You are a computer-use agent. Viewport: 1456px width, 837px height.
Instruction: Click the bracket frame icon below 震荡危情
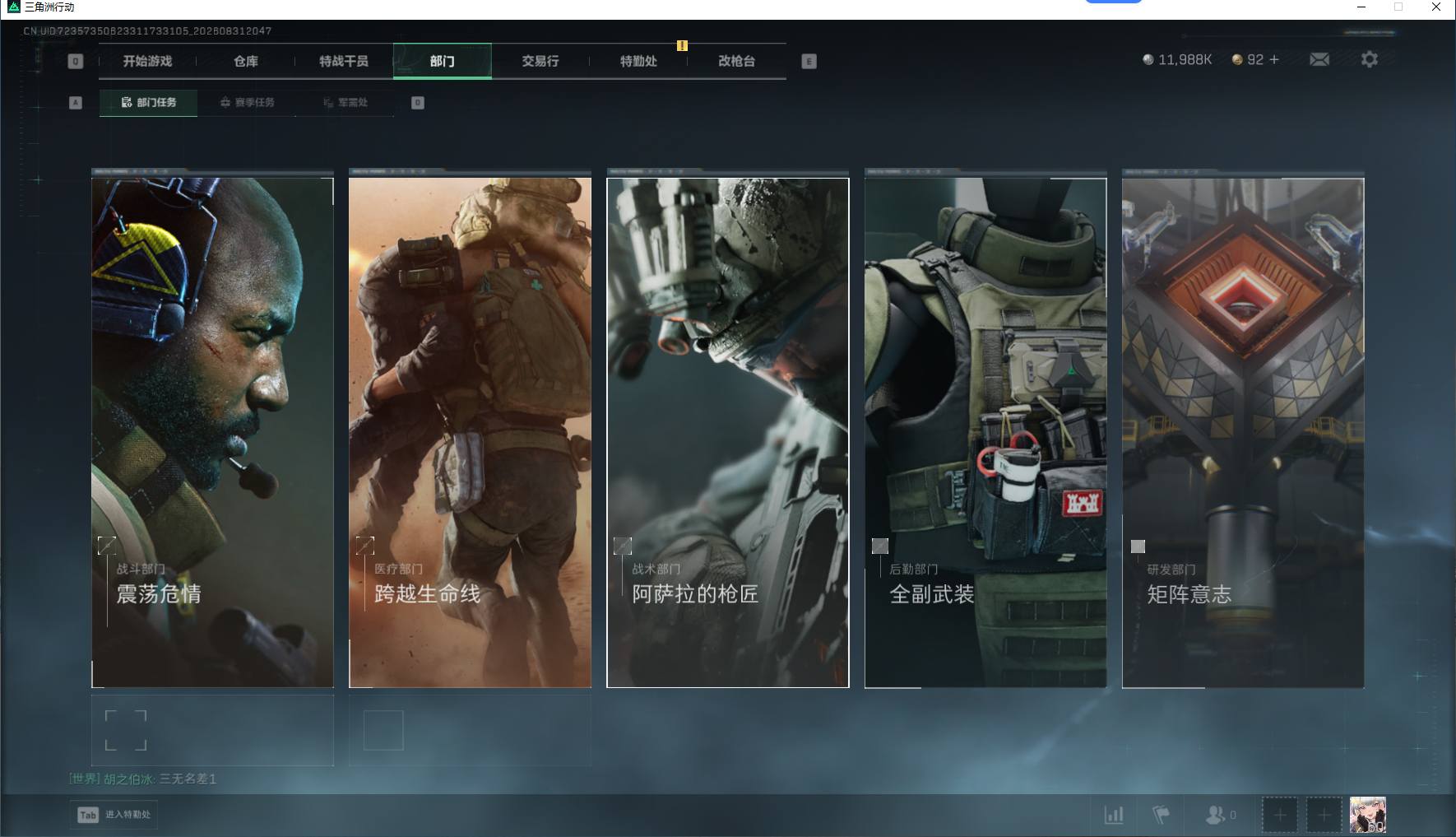coord(126,731)
